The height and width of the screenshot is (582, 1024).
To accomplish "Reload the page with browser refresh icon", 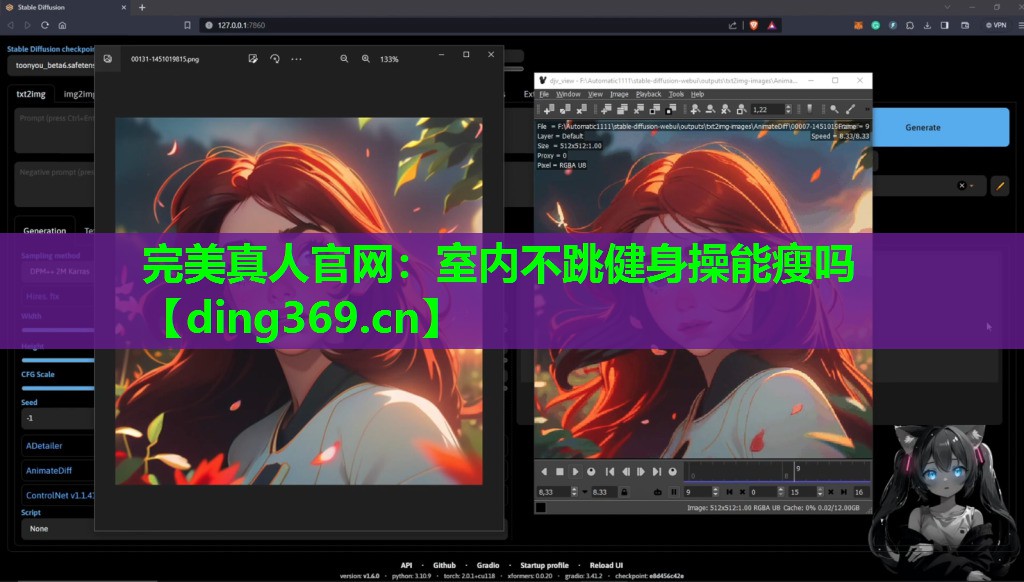I will (x=44, y=25).
